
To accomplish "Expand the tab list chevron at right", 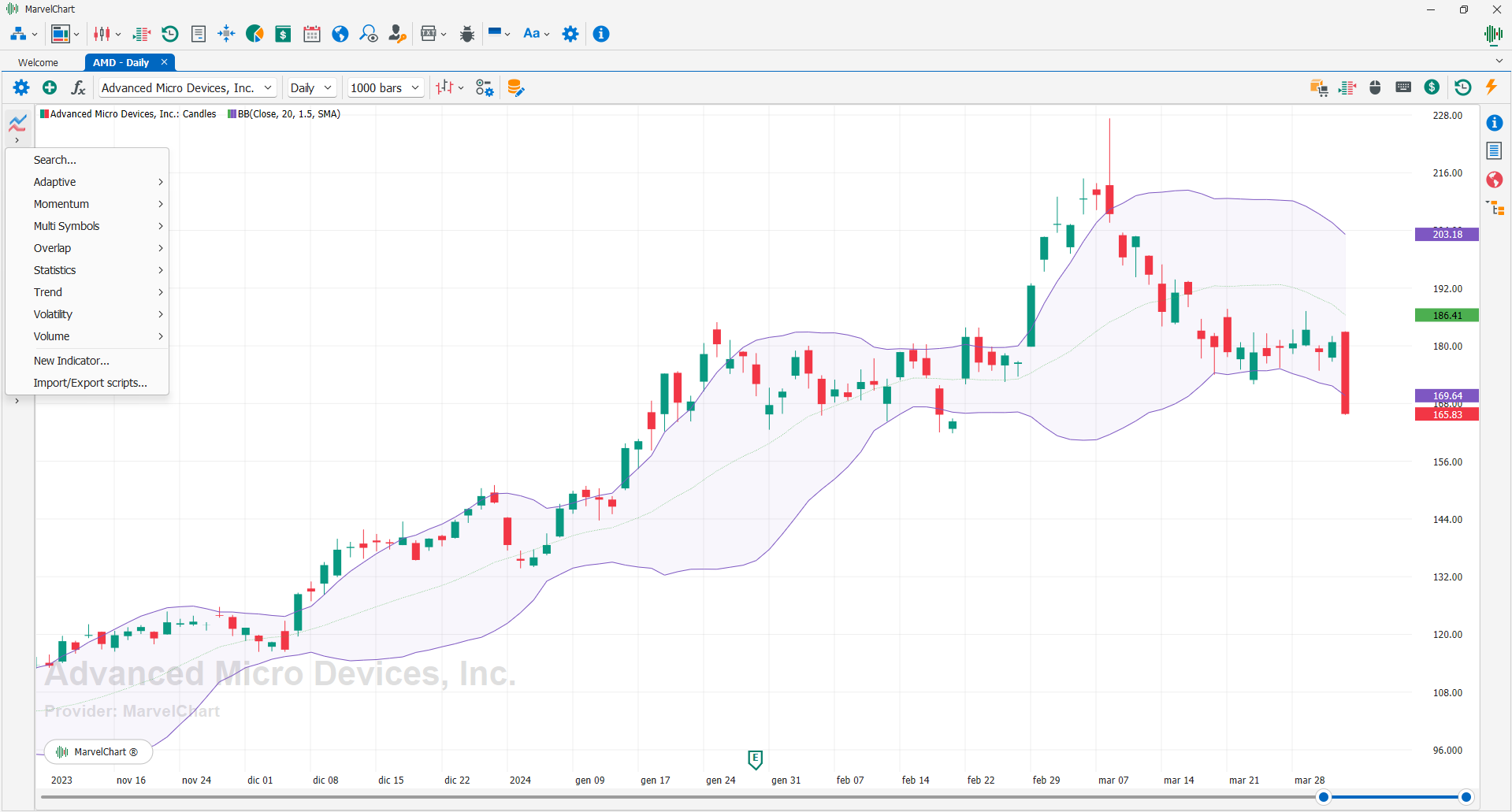I will [x=1499, y=61].
